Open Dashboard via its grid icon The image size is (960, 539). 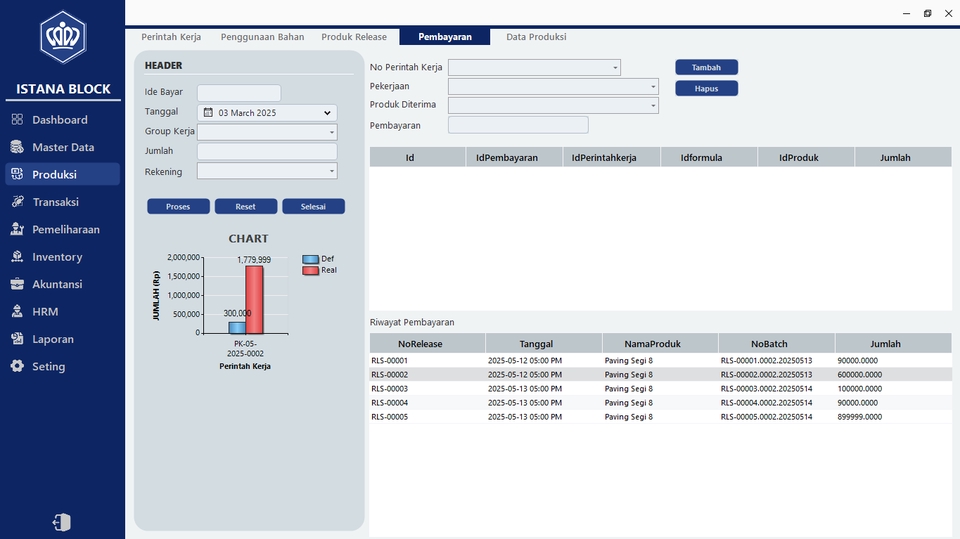[17, 119]
